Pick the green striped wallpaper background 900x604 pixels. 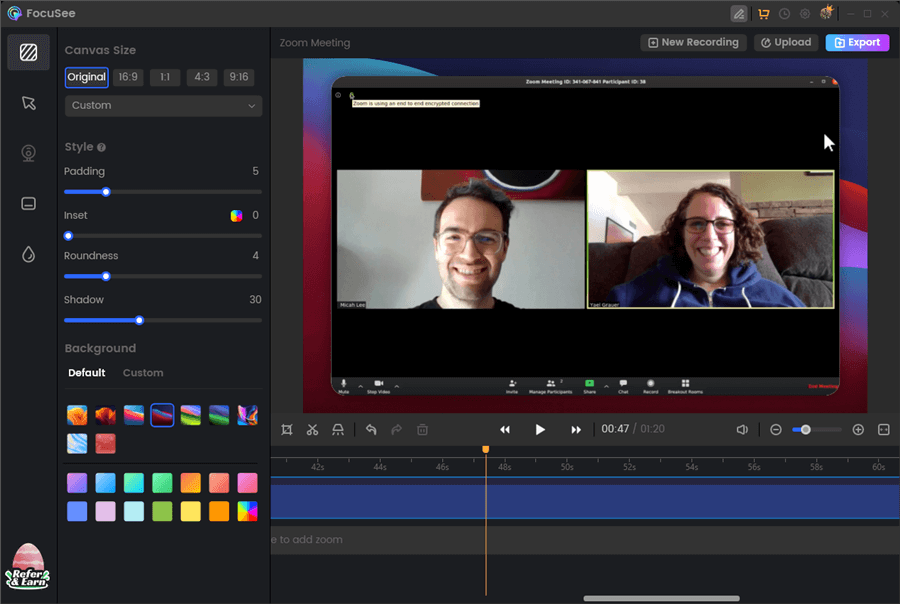(x=191, y=415)
